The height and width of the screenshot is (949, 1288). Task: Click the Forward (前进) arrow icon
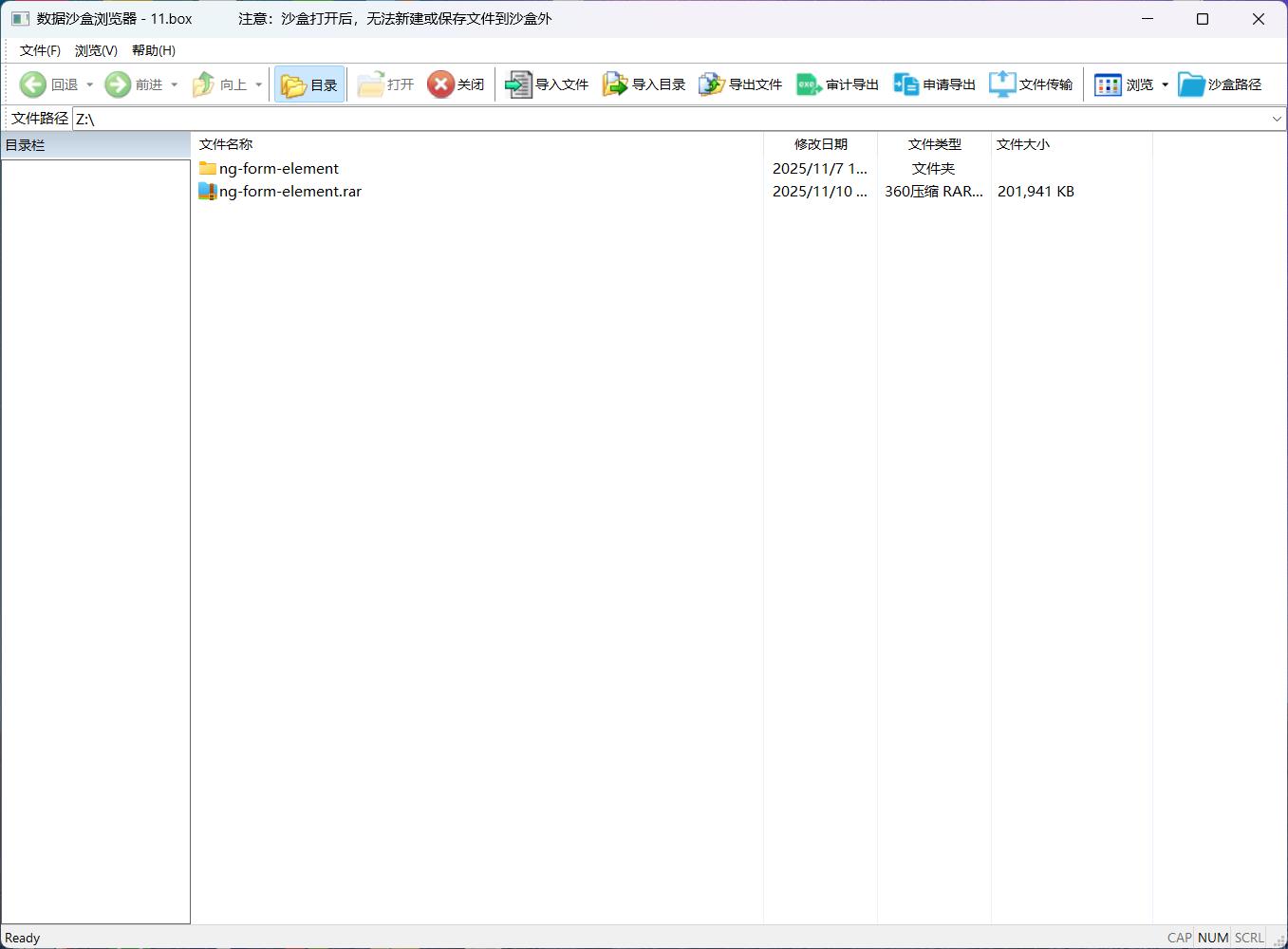(118, 84)
